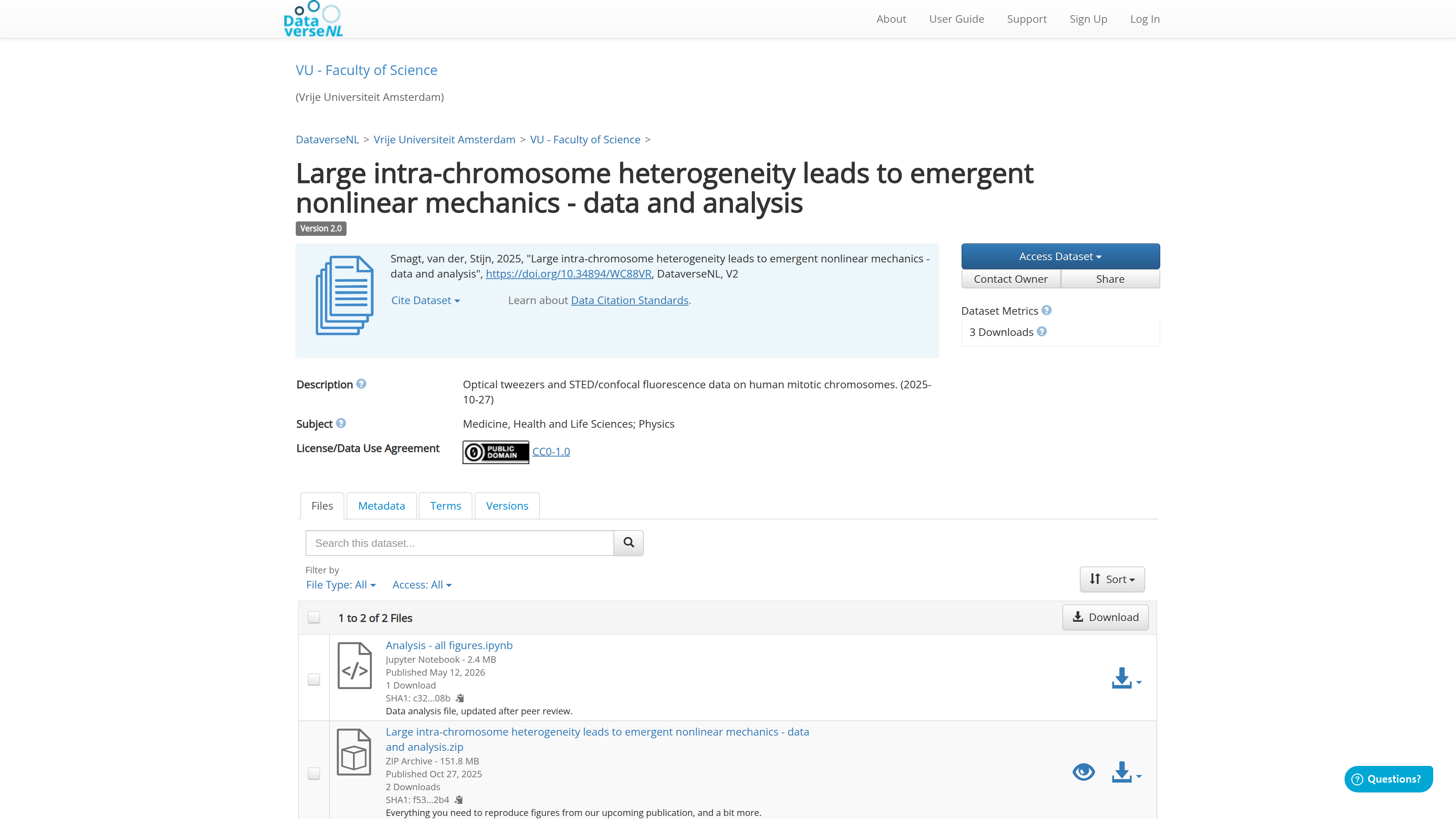Screen dimensions: 1456x819
Task: Click the Search this dataset field
Action: tap(460, 543)
